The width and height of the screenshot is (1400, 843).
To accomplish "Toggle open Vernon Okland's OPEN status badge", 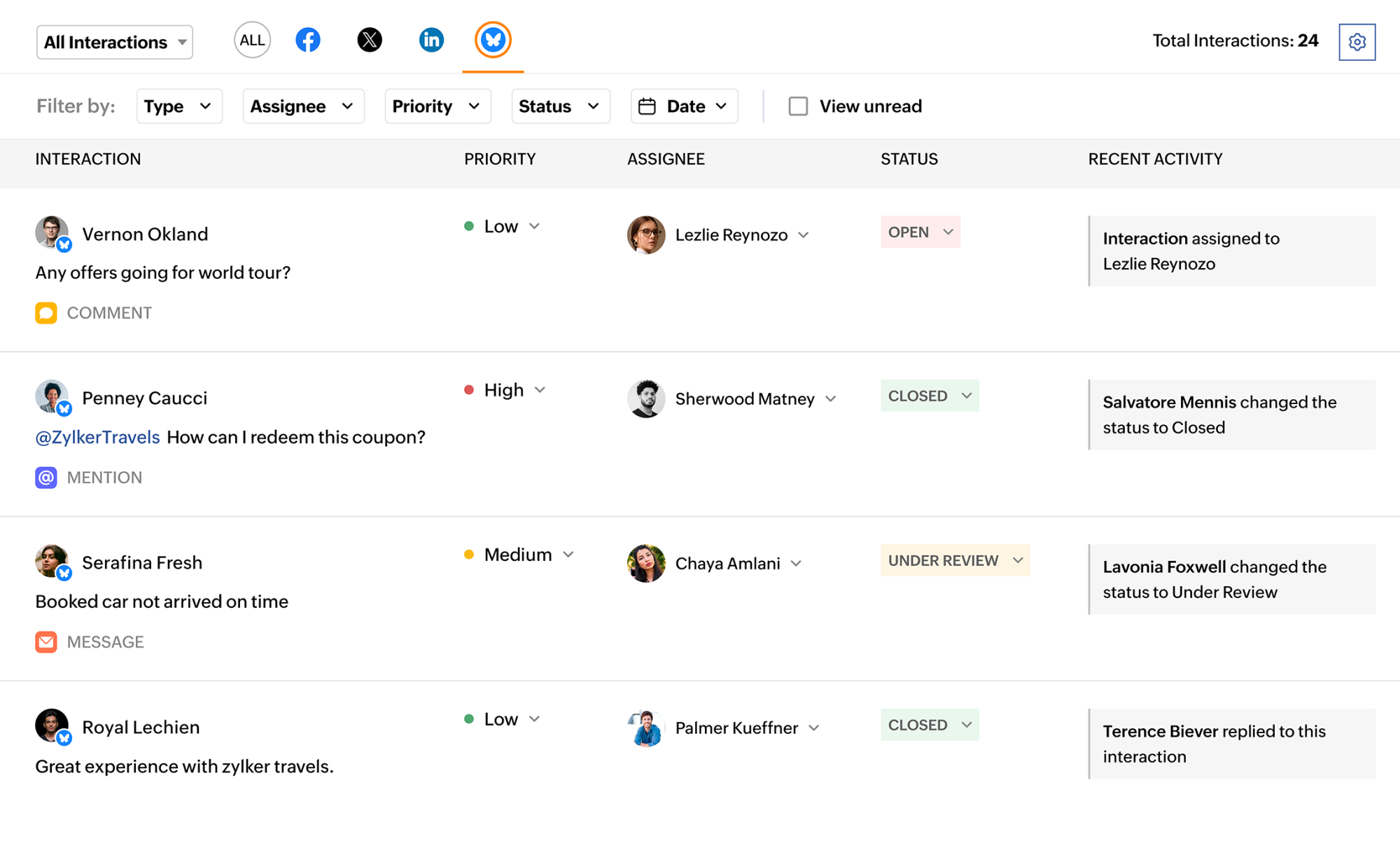I will [920, 232].
